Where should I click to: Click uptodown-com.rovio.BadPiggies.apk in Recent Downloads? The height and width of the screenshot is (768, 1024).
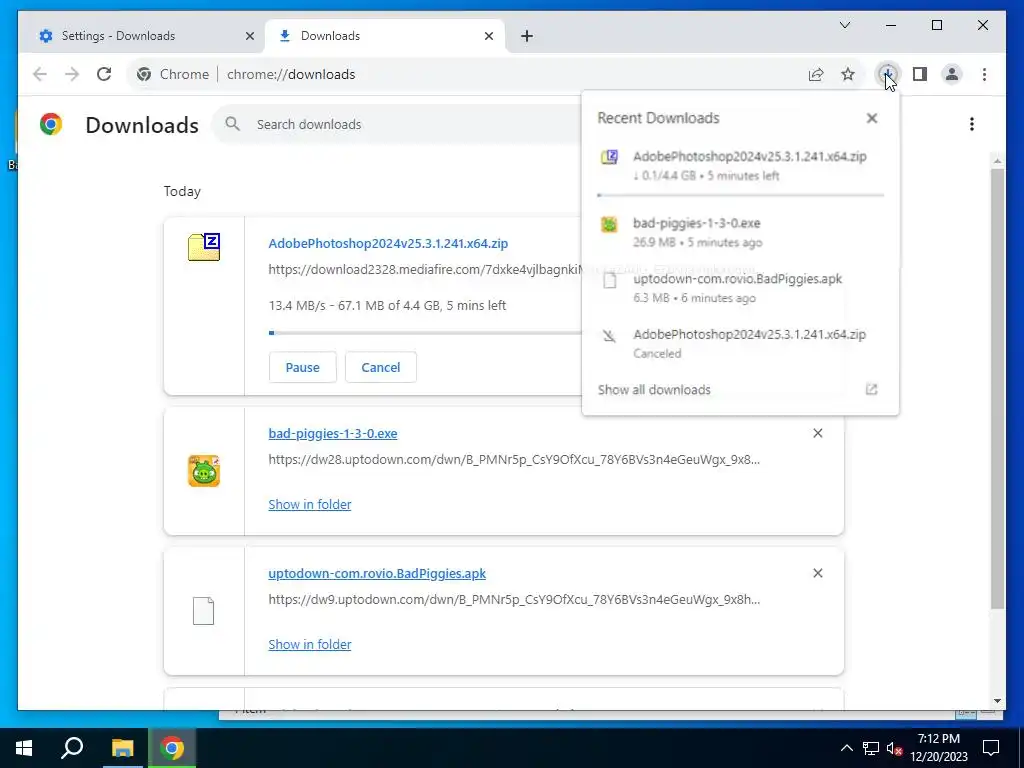point(740,288)
